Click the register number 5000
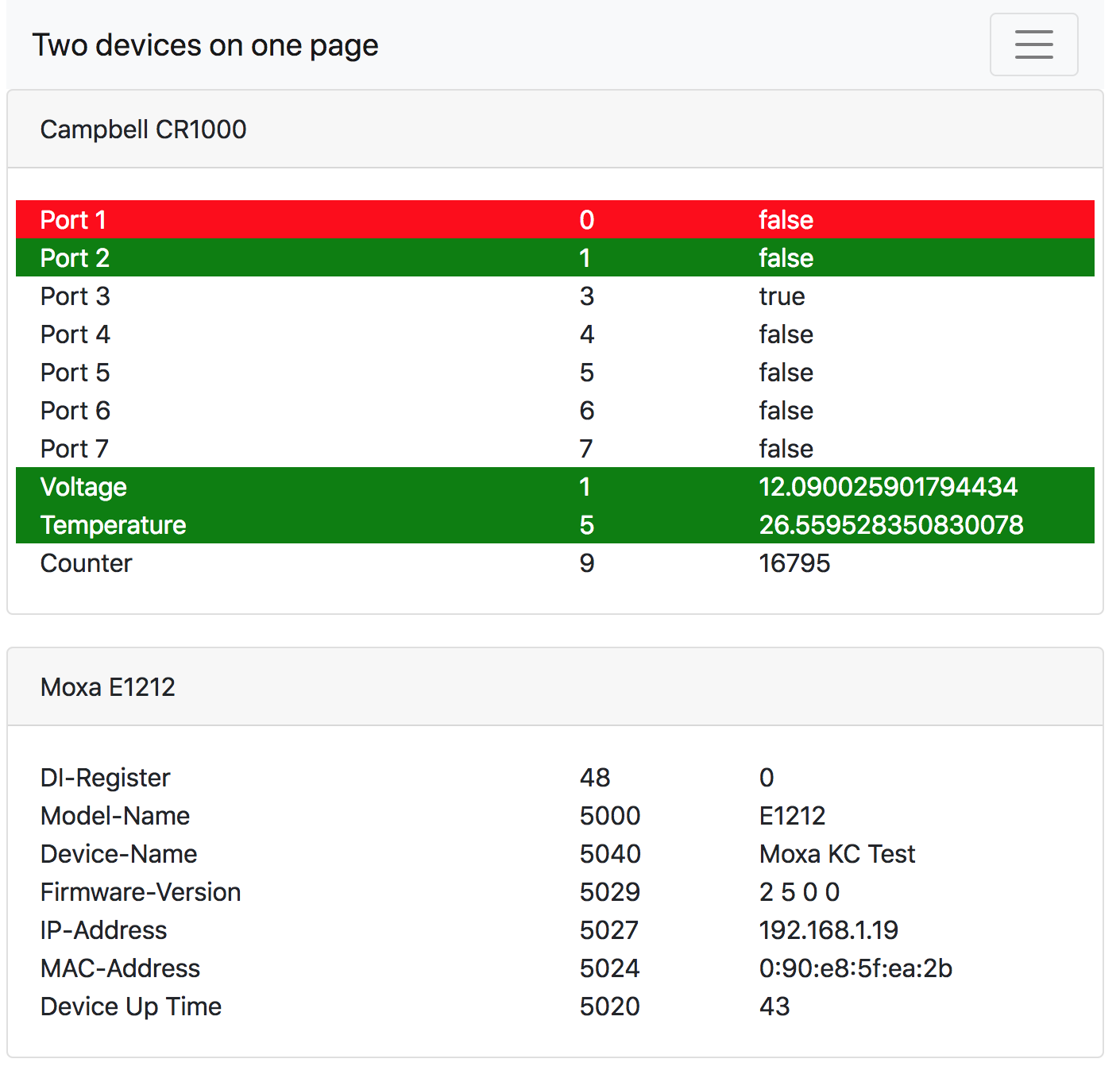Image resolution: width=1120 pixels, height=1082 pixels. coord(610,816)
